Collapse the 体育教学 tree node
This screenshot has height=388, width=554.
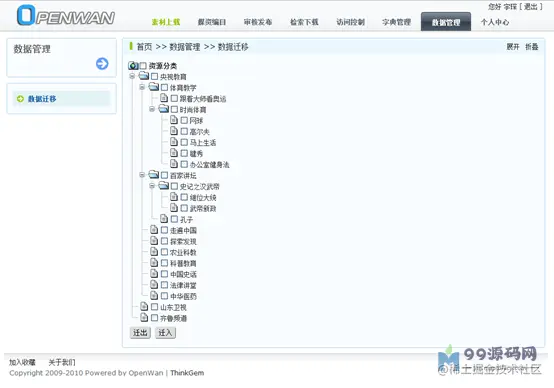(x=142, y=87)
